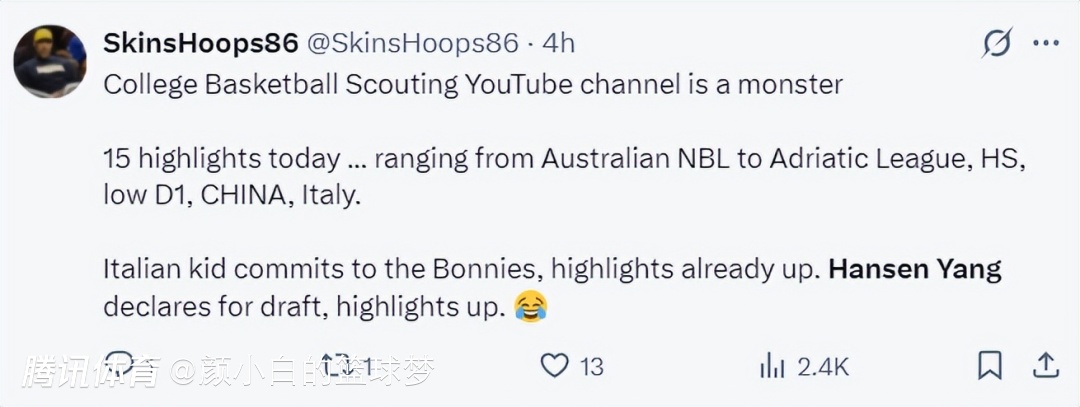Click the like count of 13

(592, 367)
